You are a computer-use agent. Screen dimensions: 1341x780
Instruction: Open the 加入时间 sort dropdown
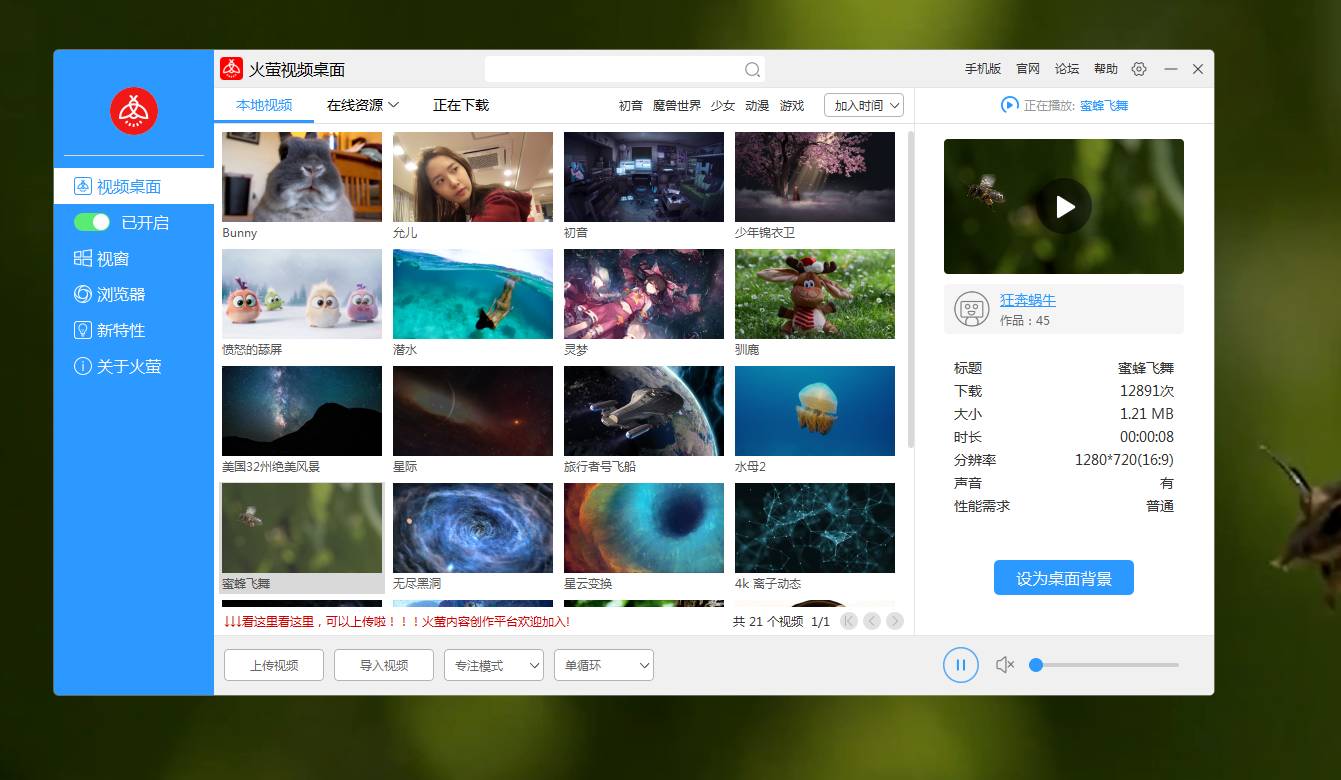point(864,105)
